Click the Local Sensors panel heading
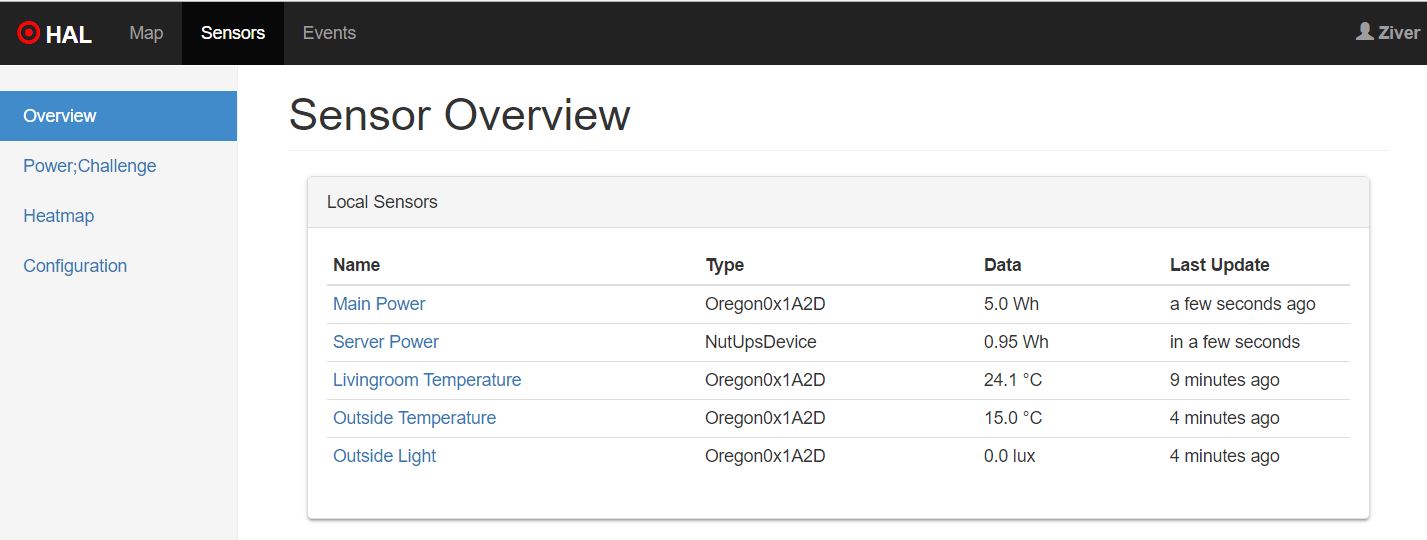The width and height of the screenshot is (1427, 540). pos(383,202)
